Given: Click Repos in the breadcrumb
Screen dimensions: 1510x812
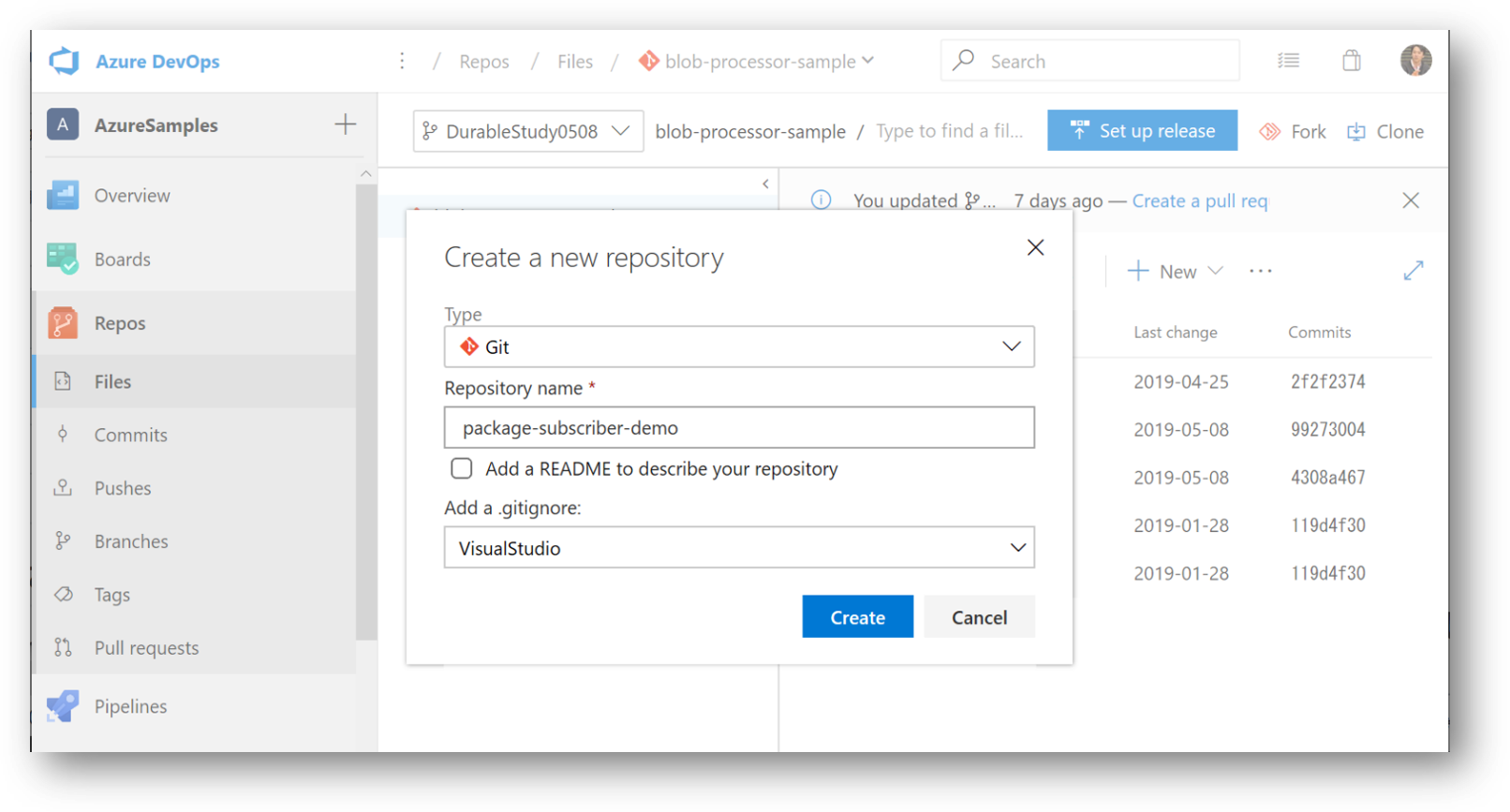Looking at the screenshot, I should point(484,61).
